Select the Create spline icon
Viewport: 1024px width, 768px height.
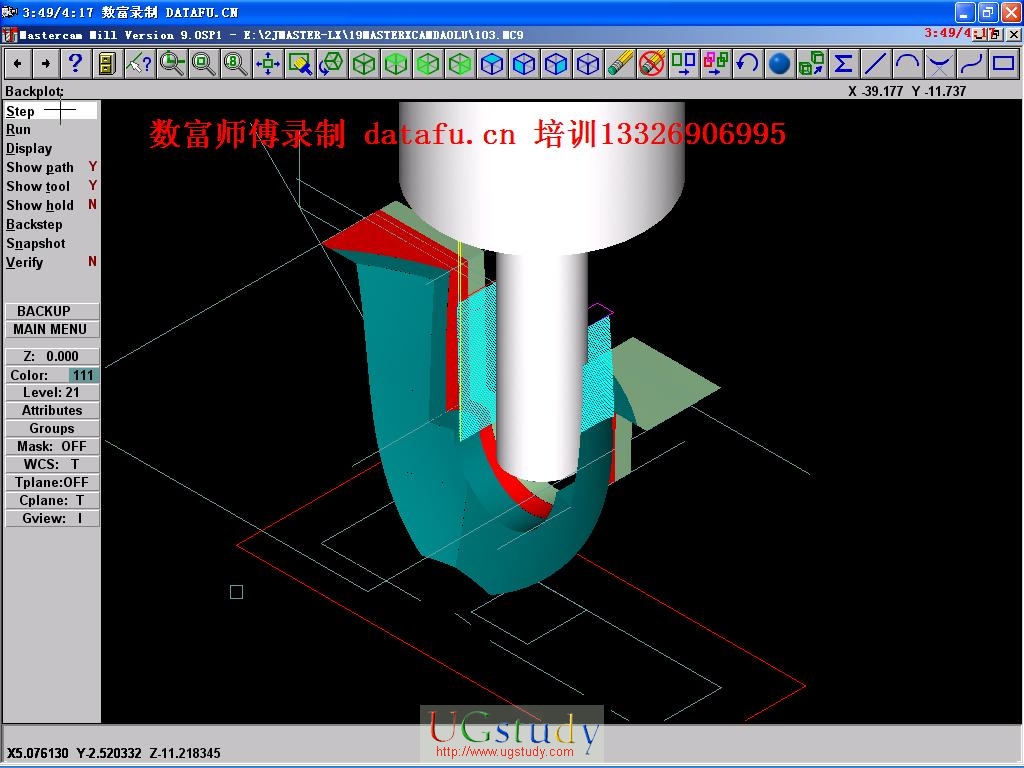(972, 63)
